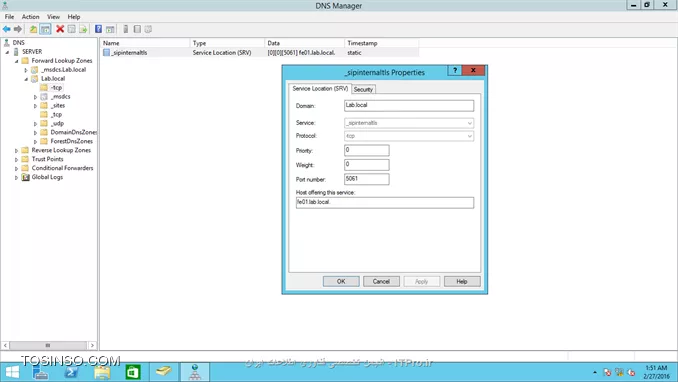
Task: Click the Domain text field
Action: pos(409,106)
